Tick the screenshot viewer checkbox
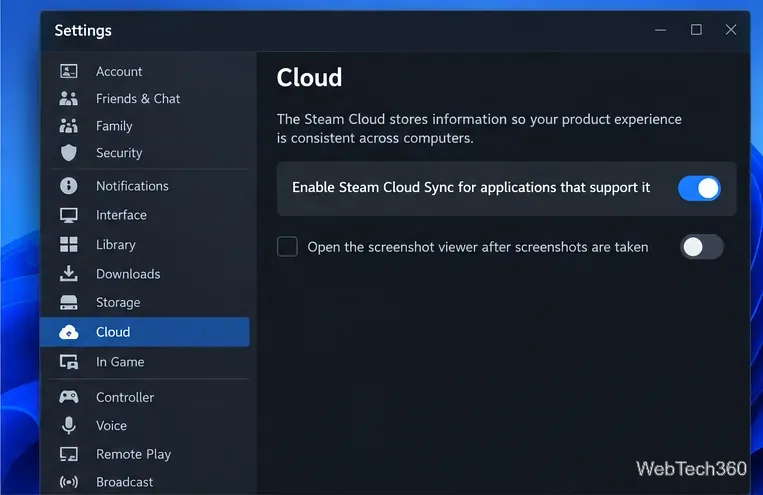 (287, 246)
